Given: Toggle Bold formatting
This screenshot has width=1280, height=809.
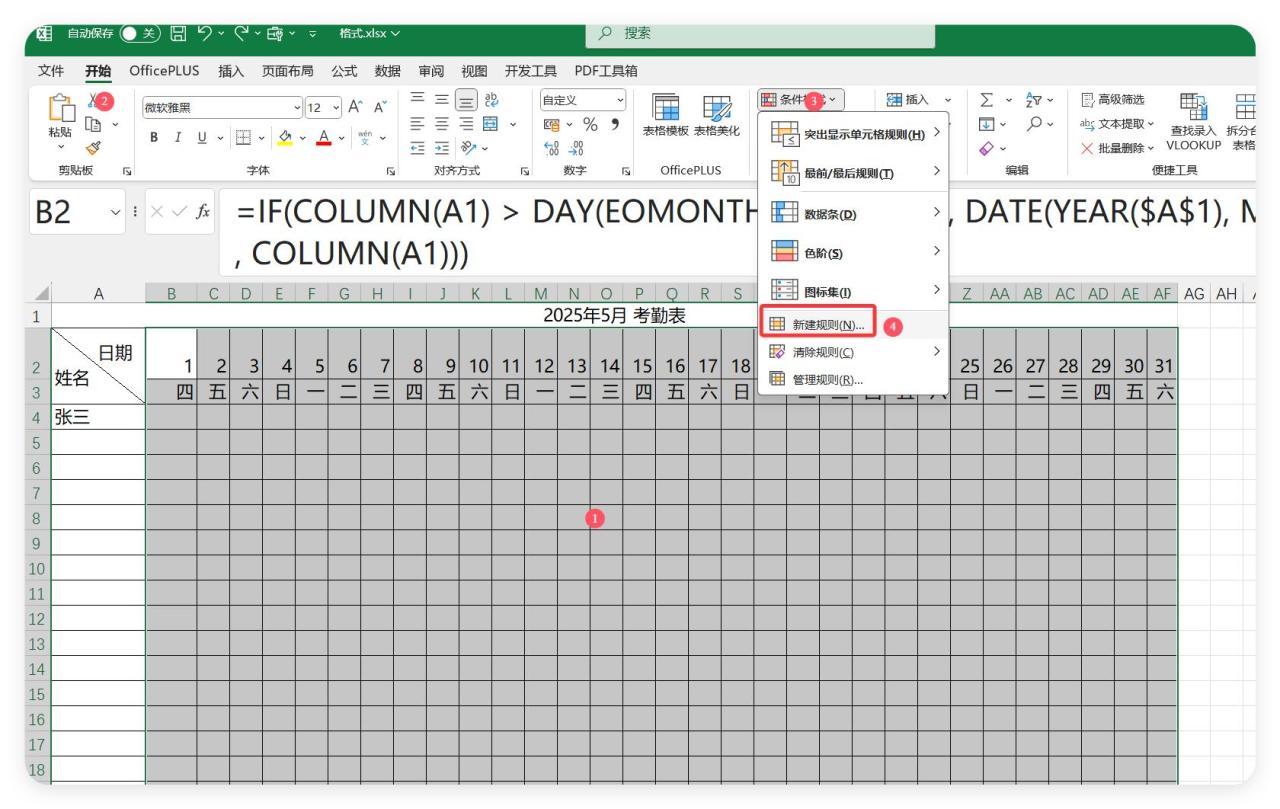Looking at the screenshot, I should tap(155, 137).
